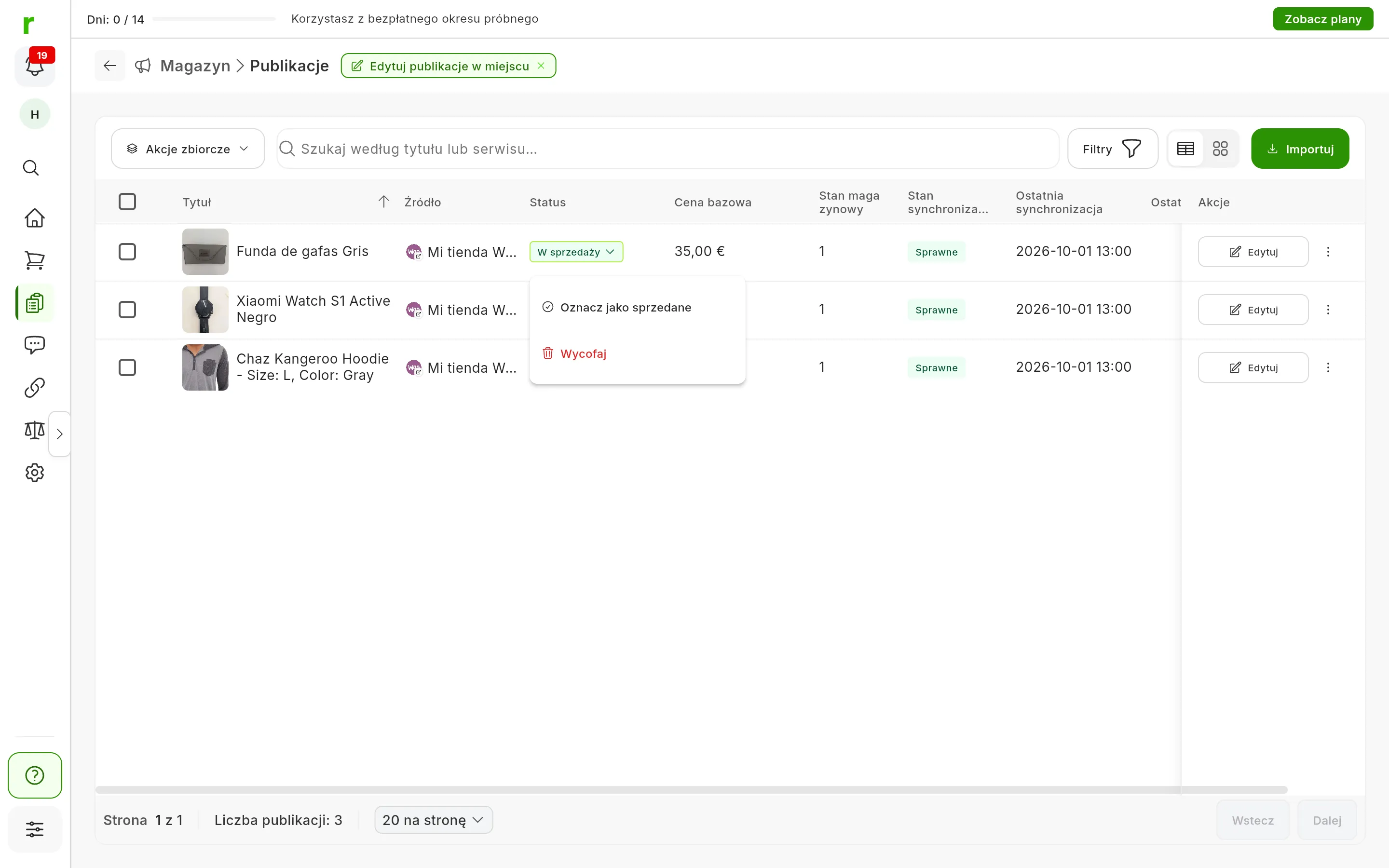Choose Wycofaj in status menu
Image resolution: width=1389 pixels, height=868 pixels.
pos(637,353)
